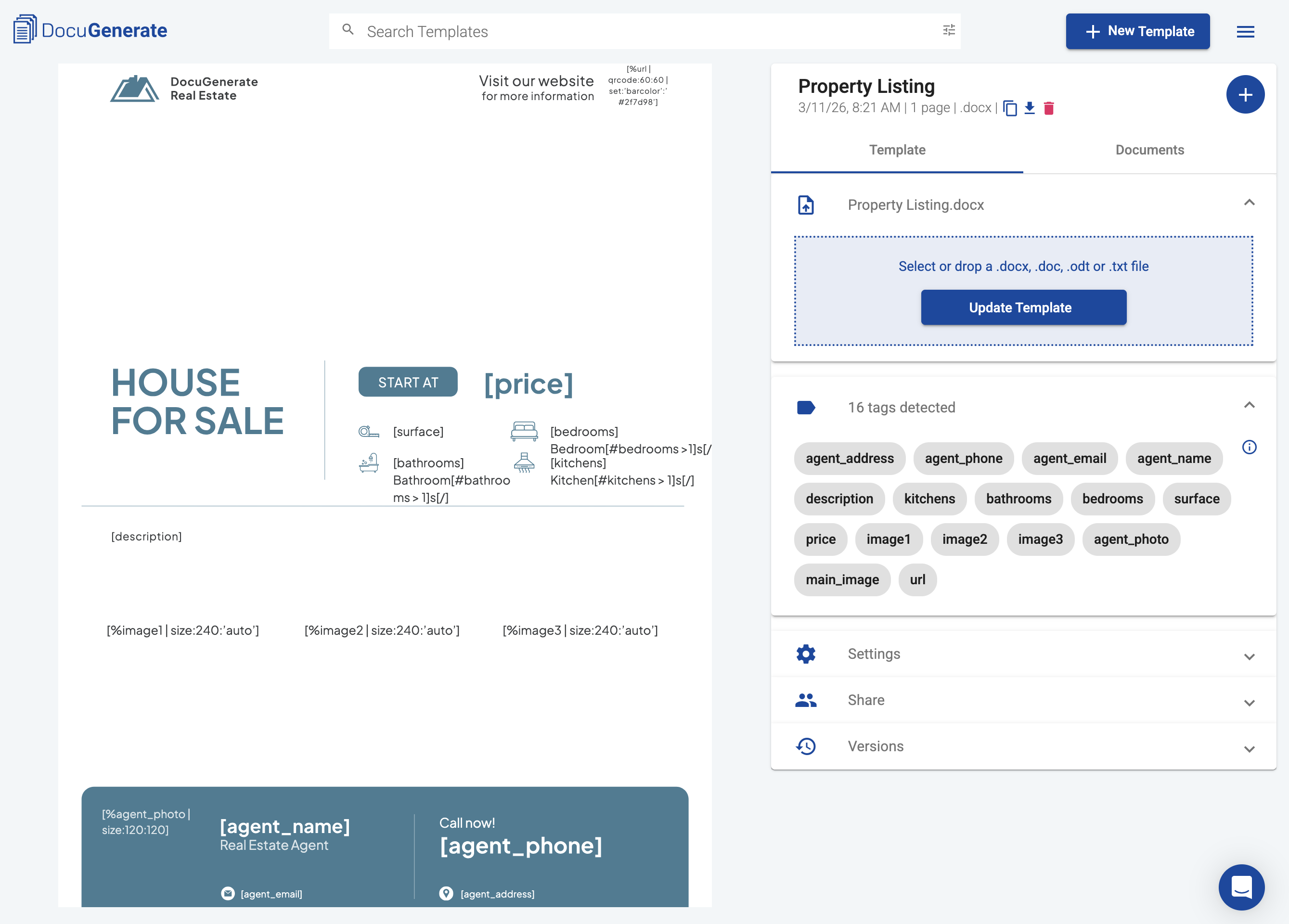This screenshot has height=924, width=1289.
Task: Collapse the Property Listing.docx section
Action: pyautogui.click(x=1249, y=203)
